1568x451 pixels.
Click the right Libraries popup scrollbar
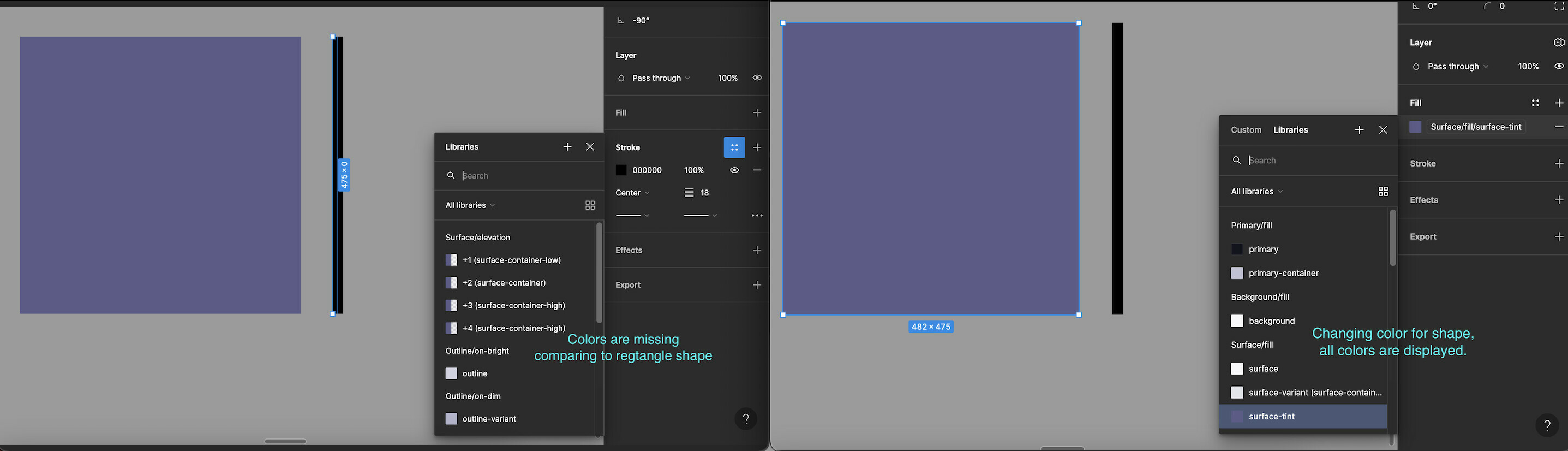(1392, 238)
